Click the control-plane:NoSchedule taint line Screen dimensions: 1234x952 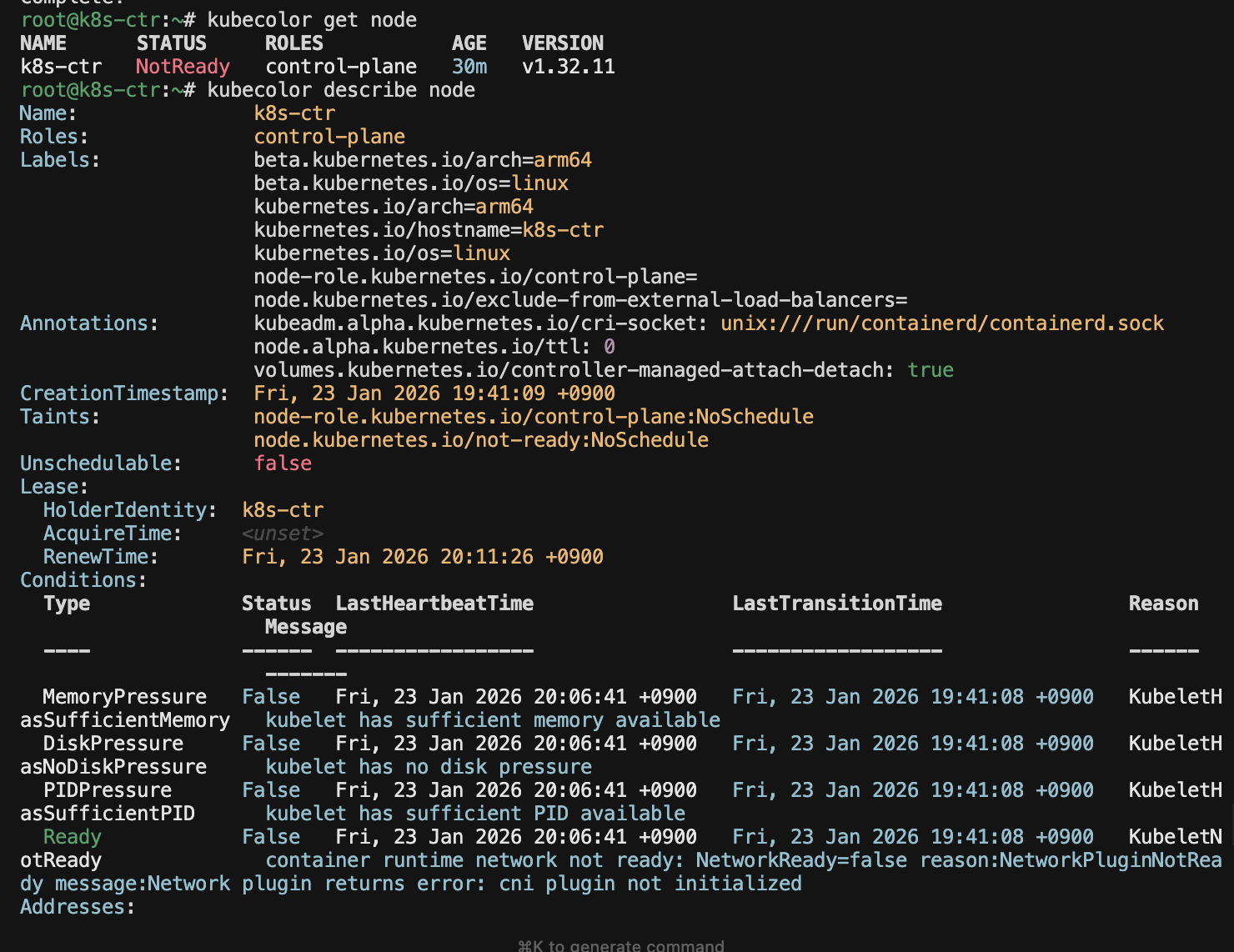click(533, 417)
